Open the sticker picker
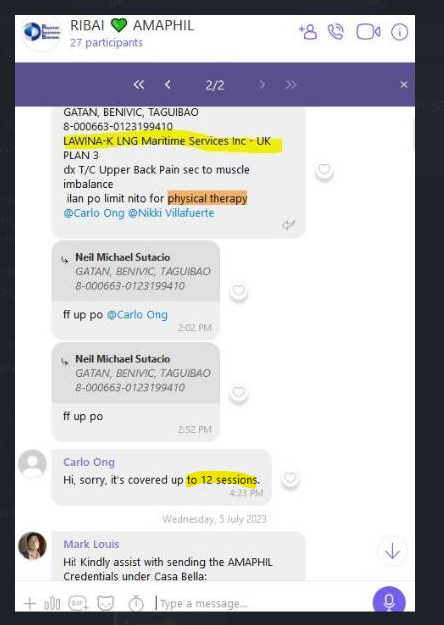444x625 pixels. [x=106, y=603]
